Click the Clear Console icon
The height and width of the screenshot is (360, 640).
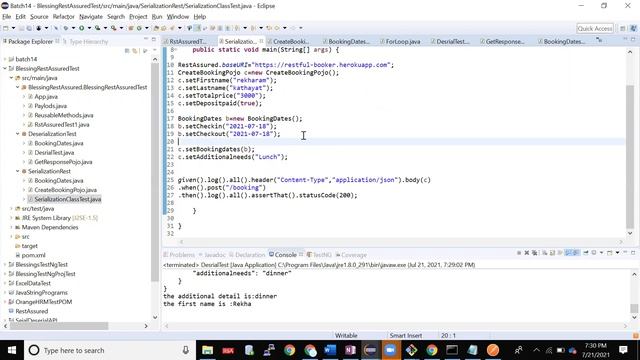coord(544,253)
